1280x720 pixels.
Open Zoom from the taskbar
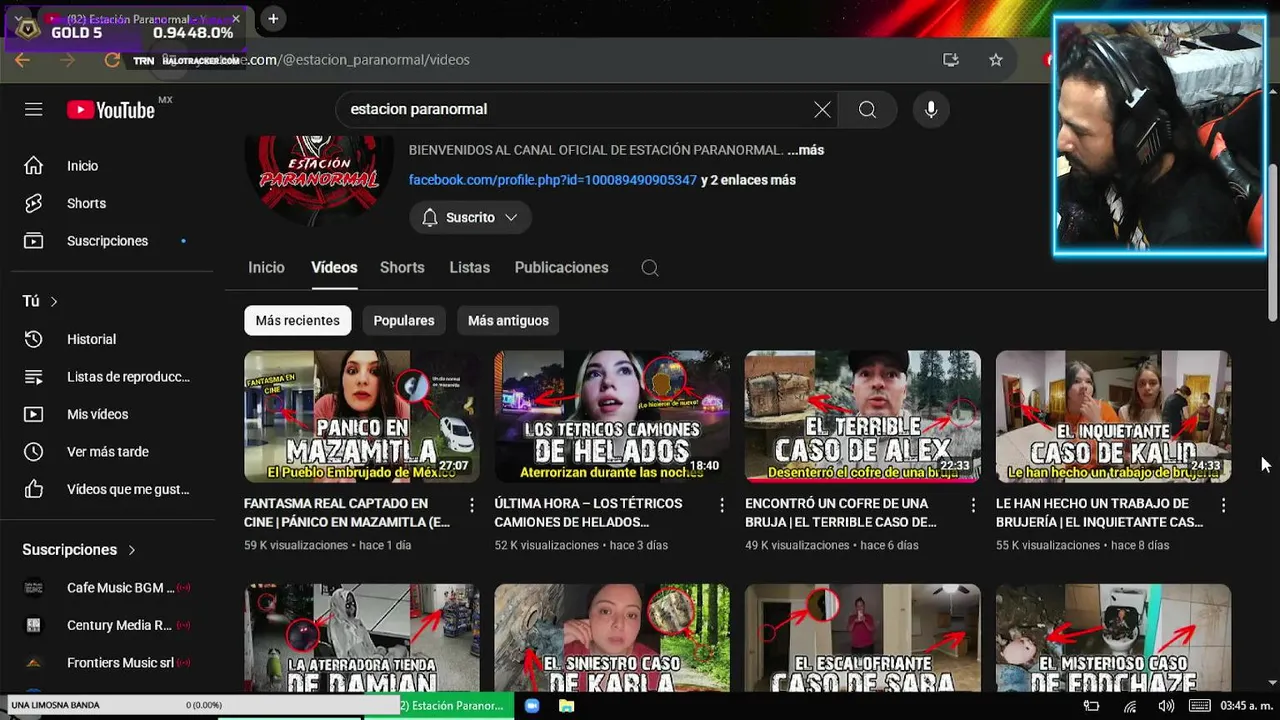click(x=532, y=706)
